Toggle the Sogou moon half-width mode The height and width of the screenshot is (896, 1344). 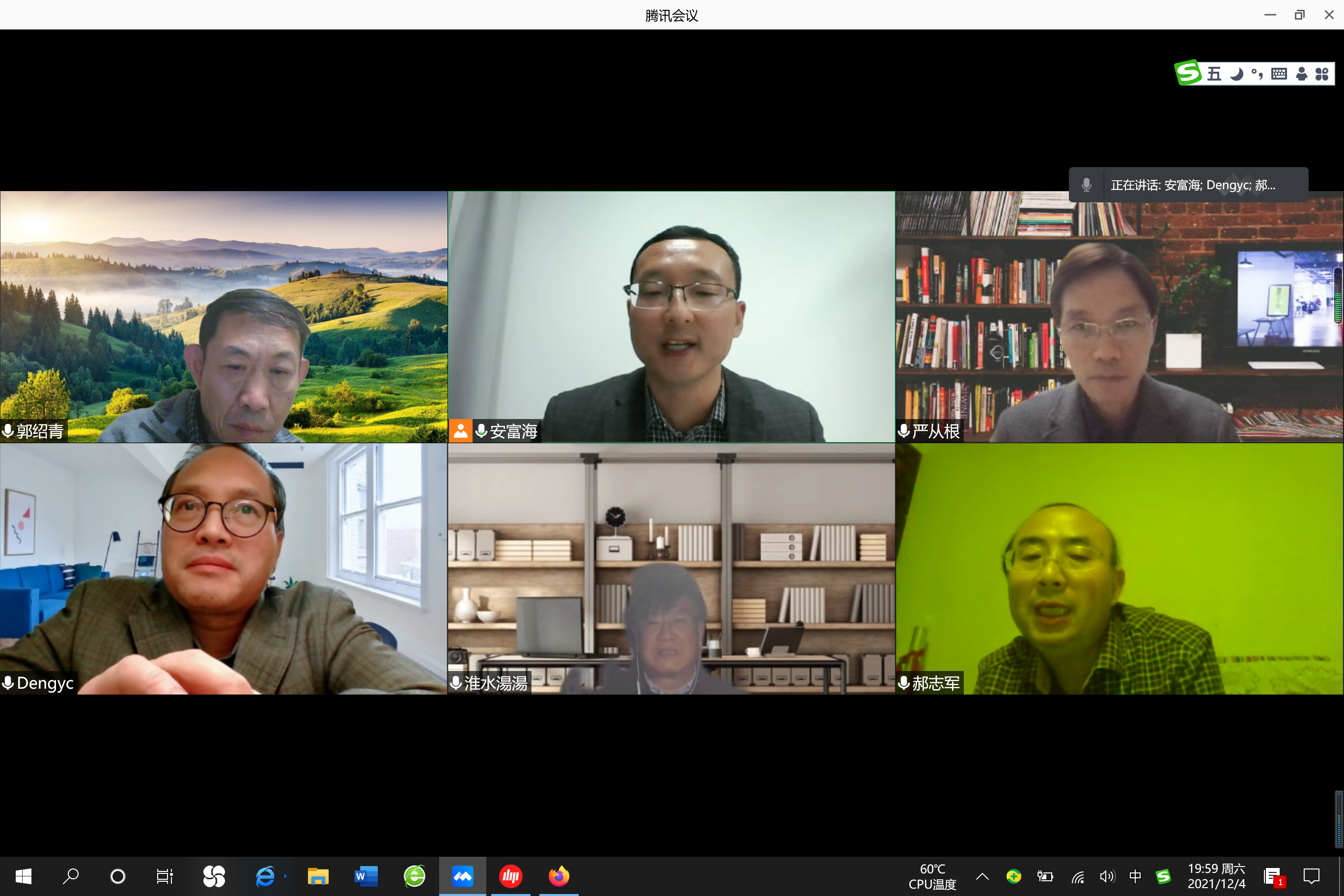coord(1236,74)
